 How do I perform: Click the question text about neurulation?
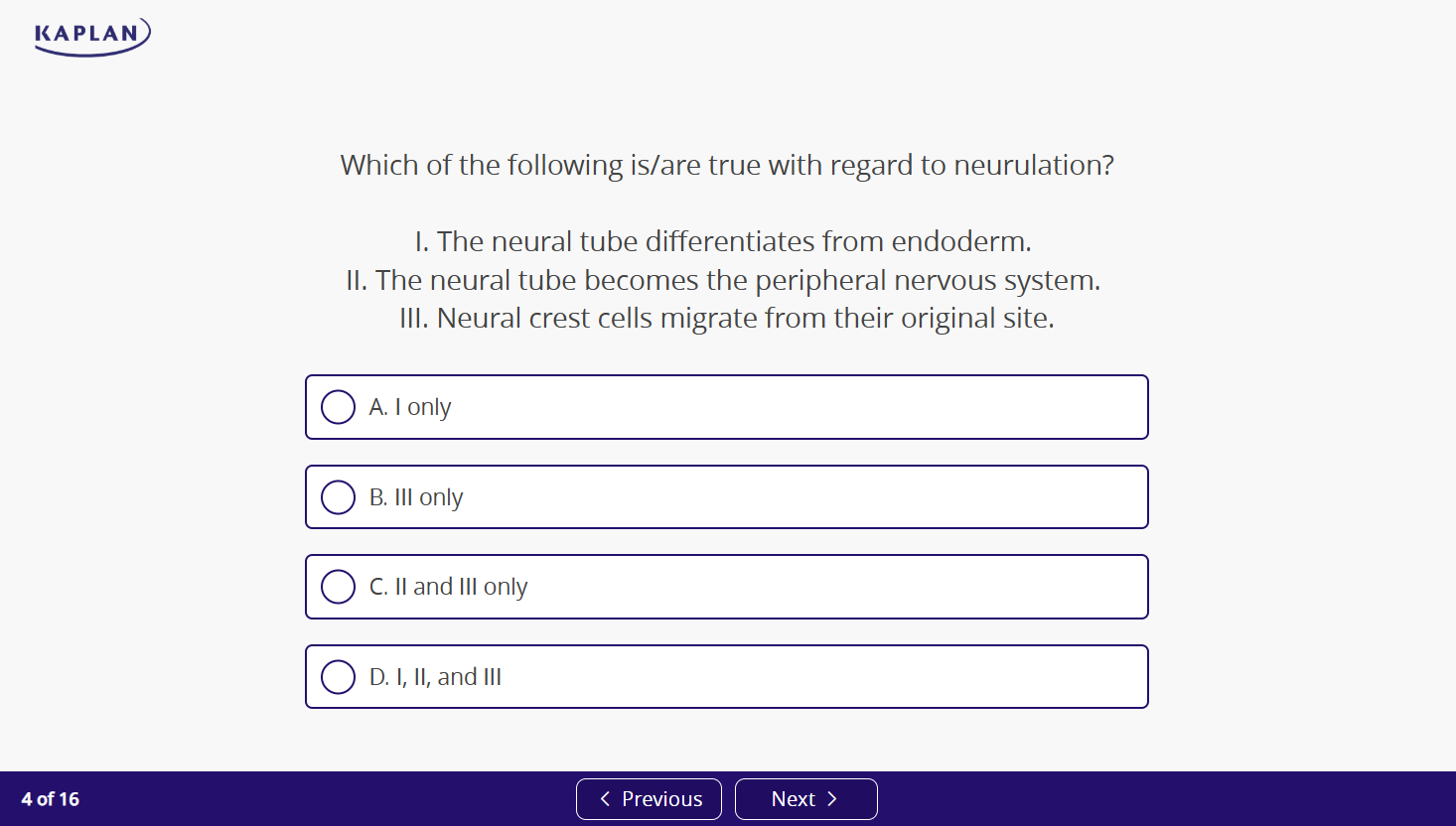click(x=727, y=165)
